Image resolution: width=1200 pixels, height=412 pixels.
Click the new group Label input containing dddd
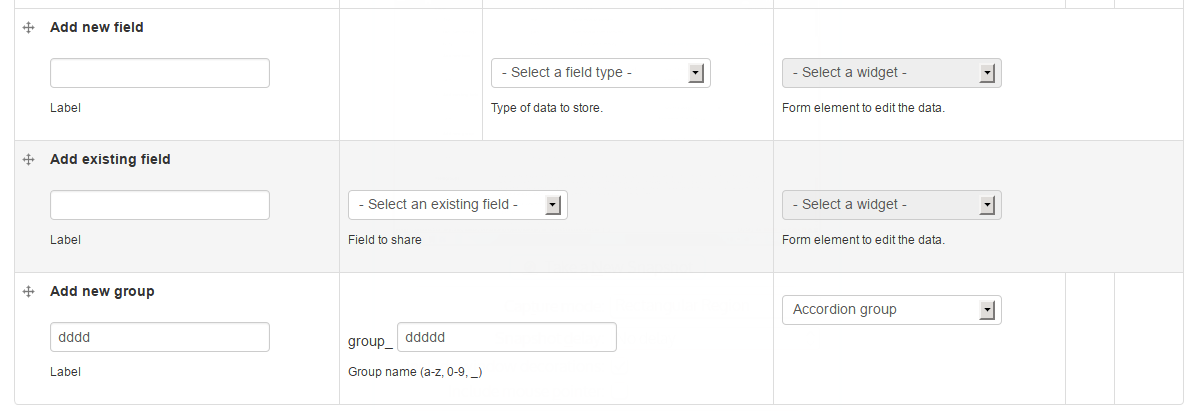point(160,337)
